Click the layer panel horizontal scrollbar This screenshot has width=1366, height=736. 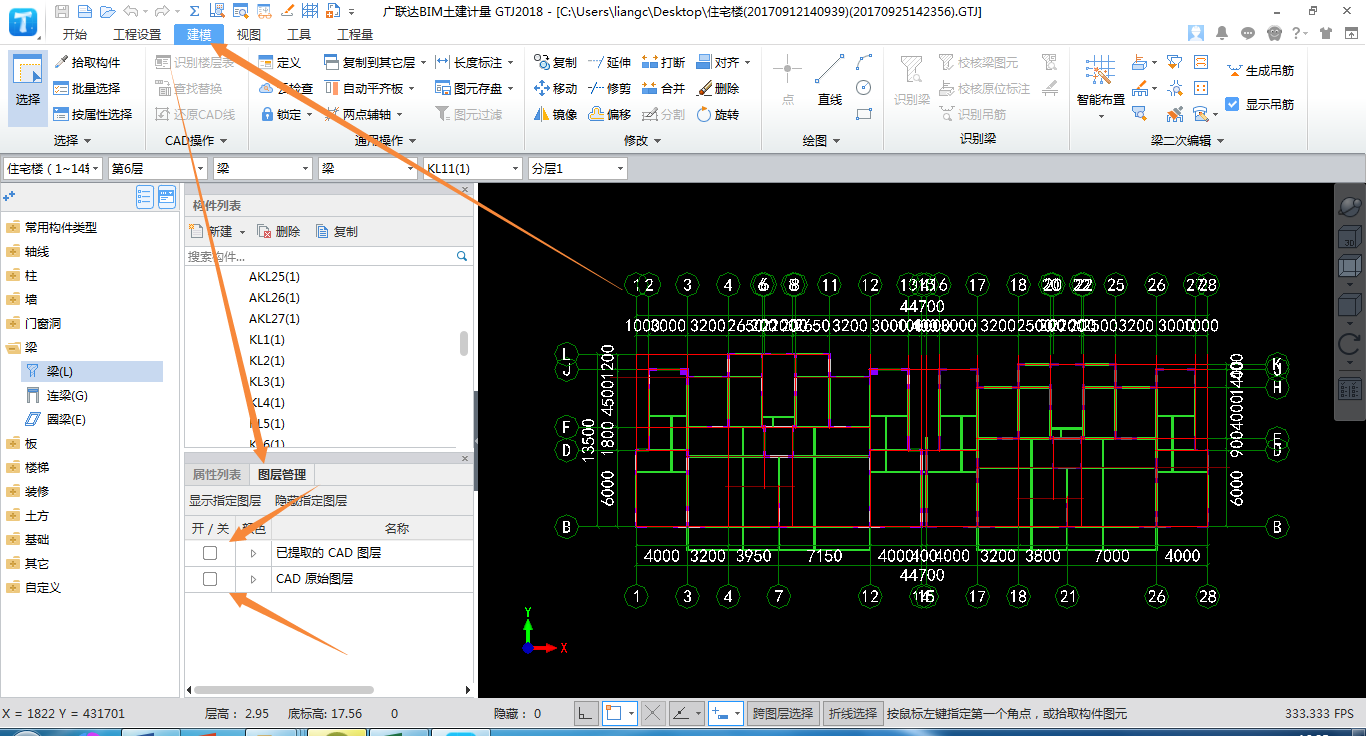coord(284,690)
